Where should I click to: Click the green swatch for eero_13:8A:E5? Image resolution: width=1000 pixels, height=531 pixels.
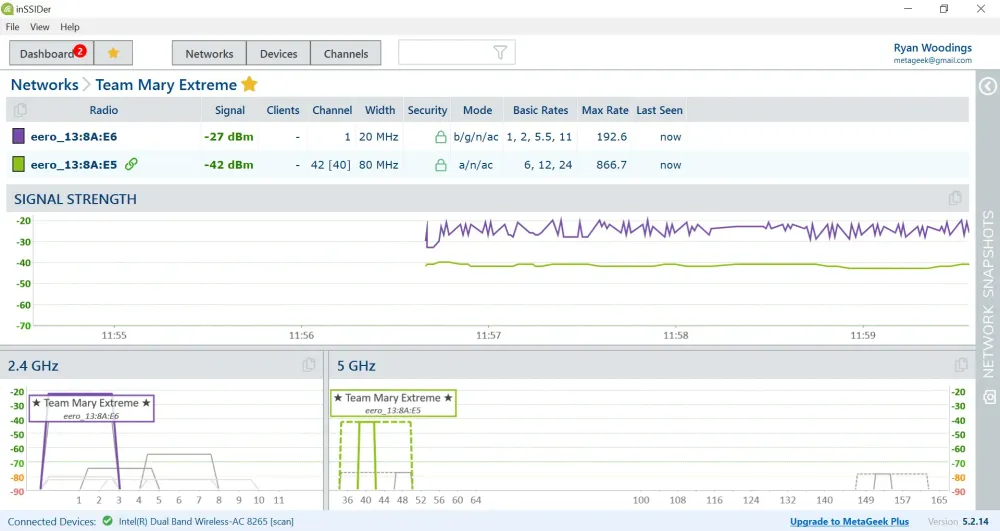(18, 164)
